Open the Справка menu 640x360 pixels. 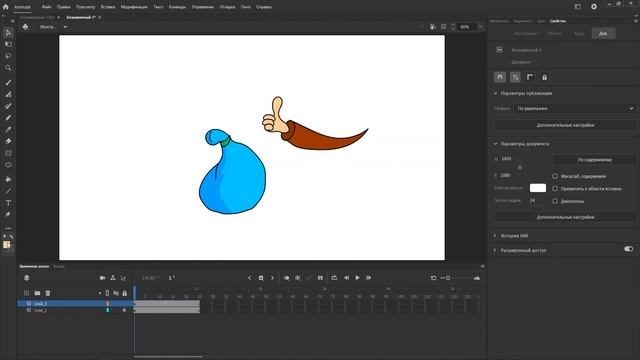pyautogui.click(x=264, y=7)
